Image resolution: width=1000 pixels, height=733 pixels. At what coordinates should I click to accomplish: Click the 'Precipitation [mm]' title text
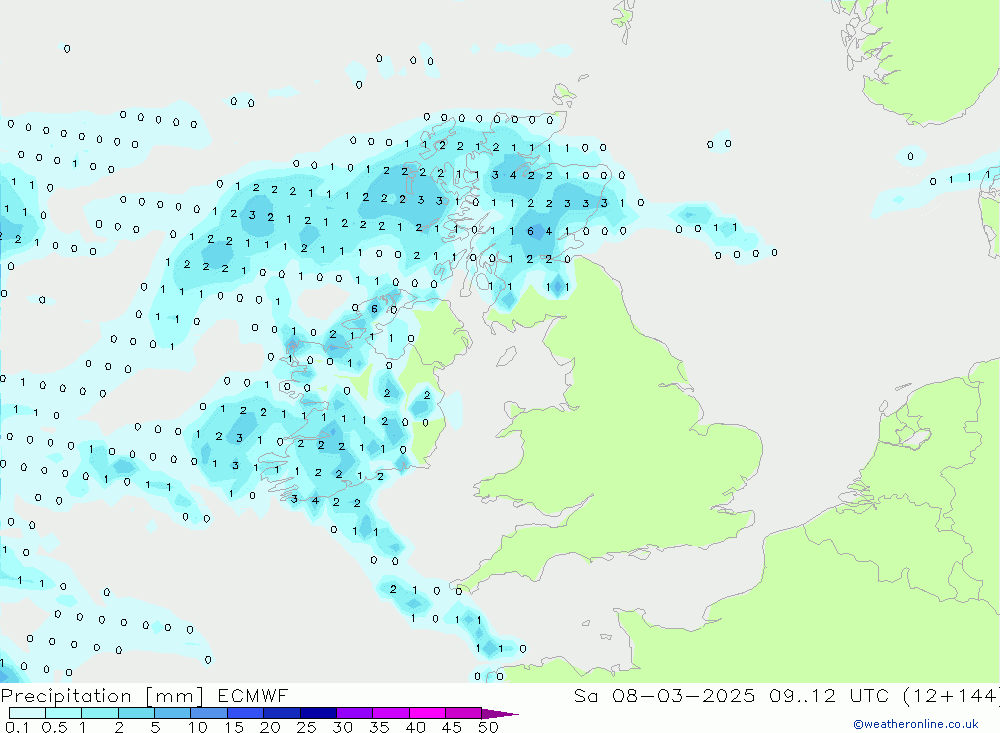click(x=102, y=696)
